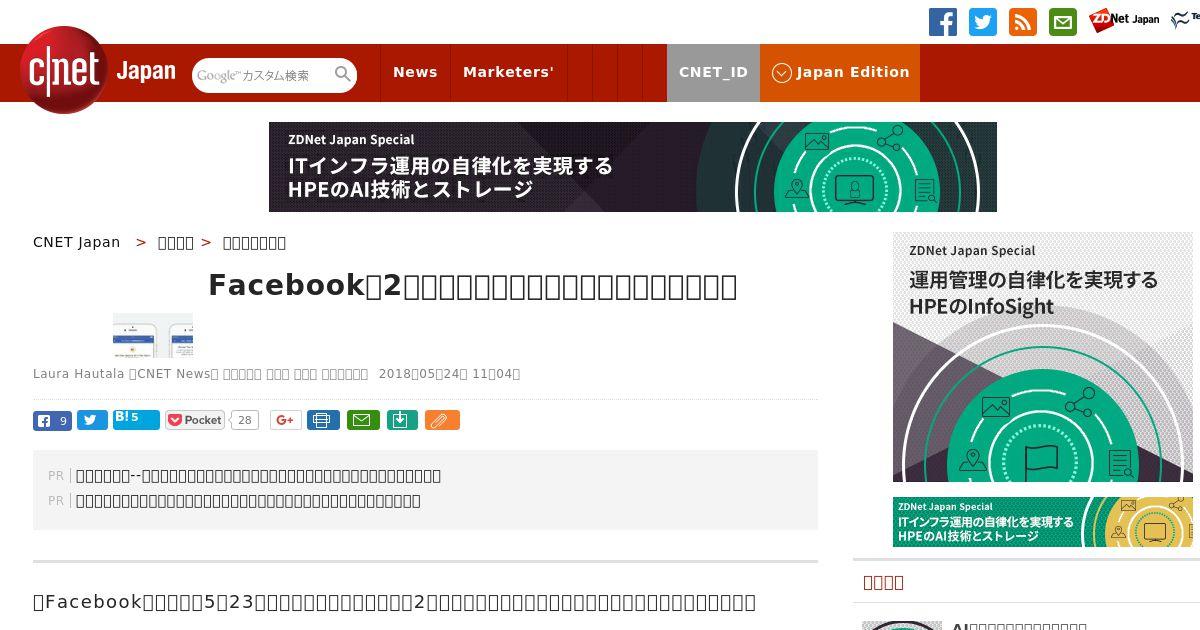Open the Marketers' menu item
The width and height of the screenshot is (1200, 630).
(508, 72)
